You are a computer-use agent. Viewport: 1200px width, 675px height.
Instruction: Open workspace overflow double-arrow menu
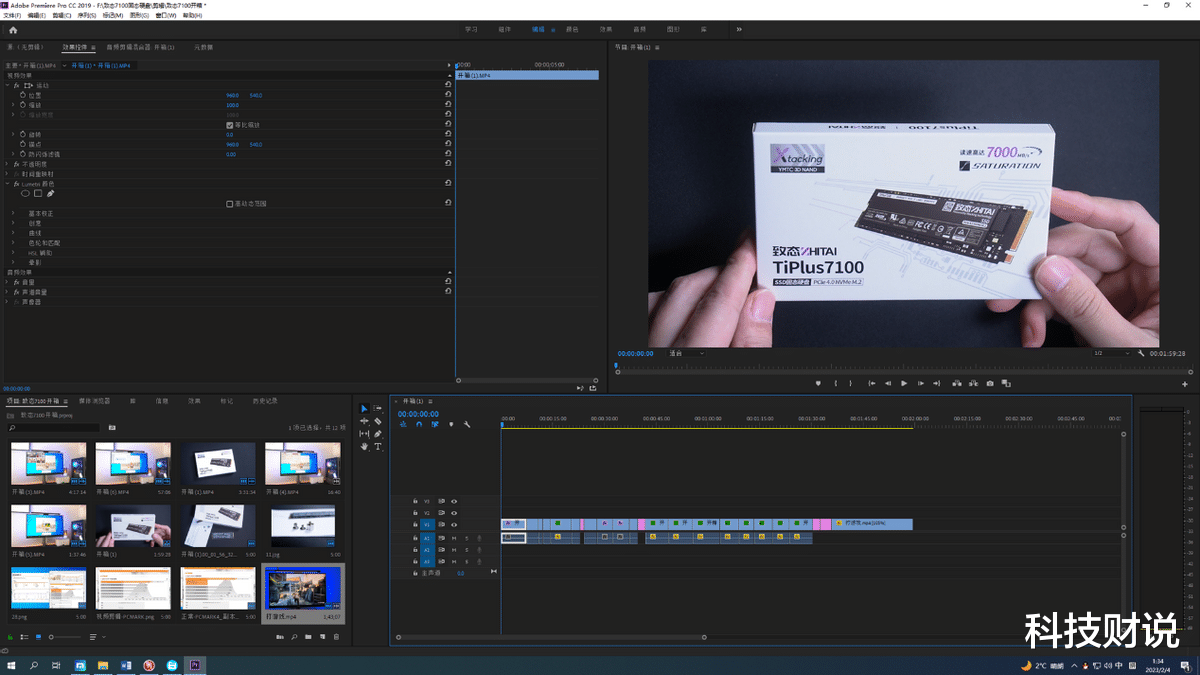pyautogui.click(x=739, y=30)
